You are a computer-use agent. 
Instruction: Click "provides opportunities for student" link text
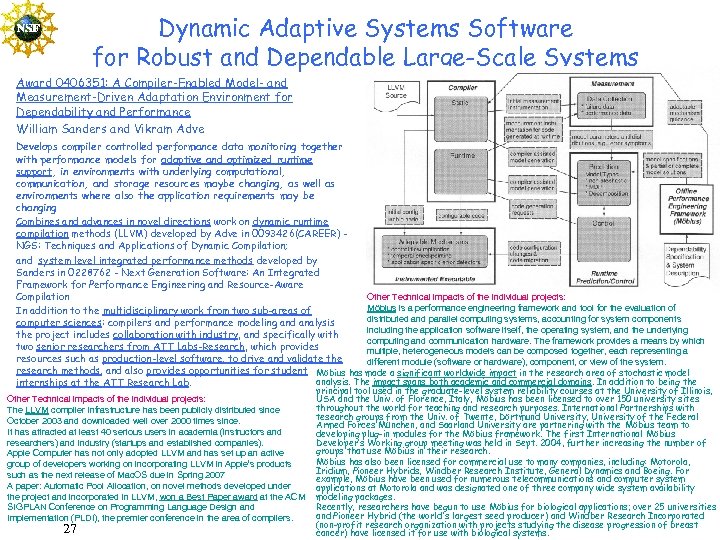226,371
